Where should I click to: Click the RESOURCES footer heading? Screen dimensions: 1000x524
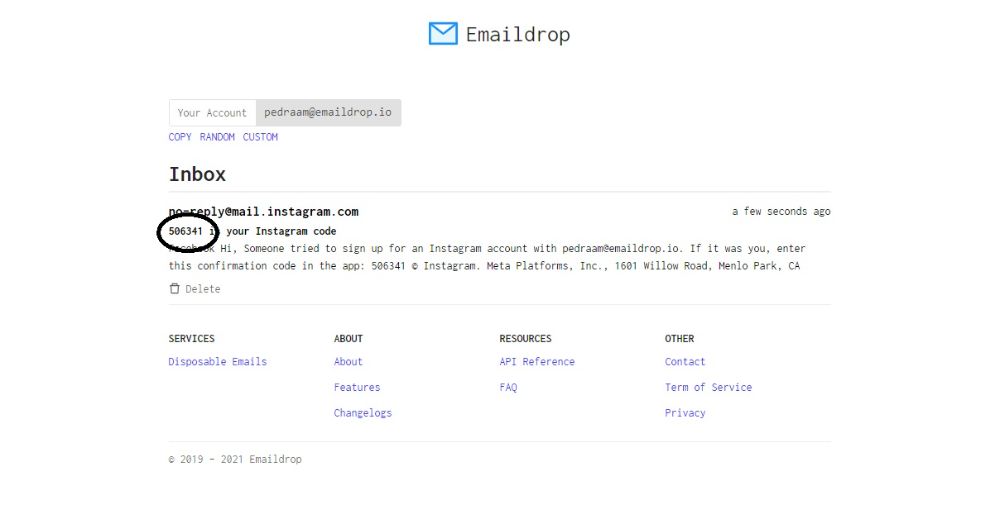click(526, 338)
